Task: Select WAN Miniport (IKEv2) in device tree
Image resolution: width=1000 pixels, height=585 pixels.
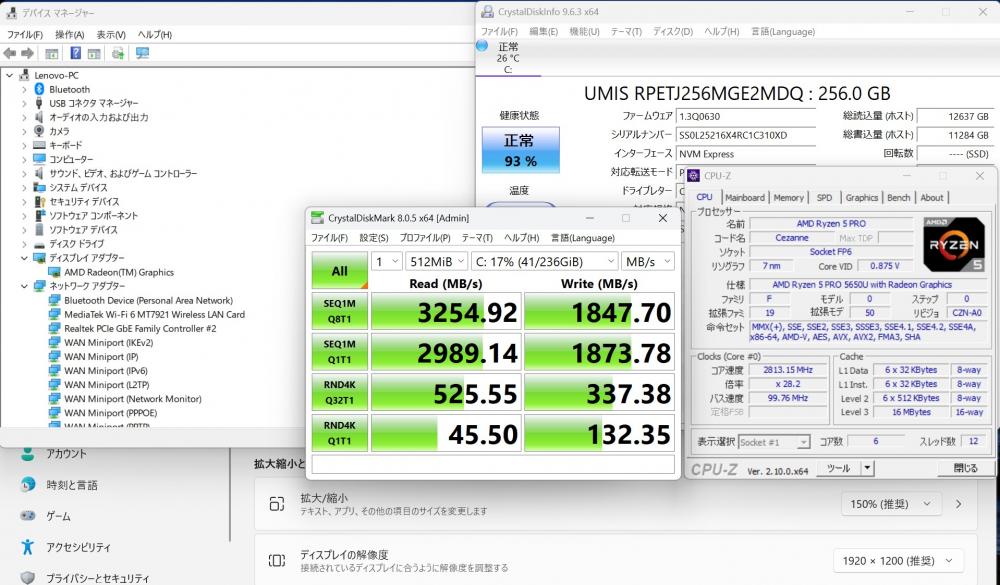Action: click(108, 343)
